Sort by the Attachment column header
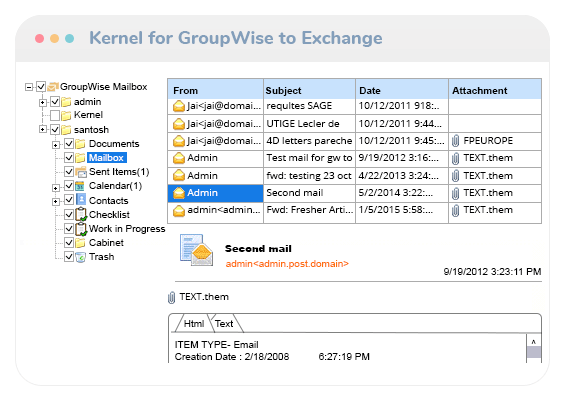Image resolution: width=565 pixels, height=401 pixels. coord(495,89)
